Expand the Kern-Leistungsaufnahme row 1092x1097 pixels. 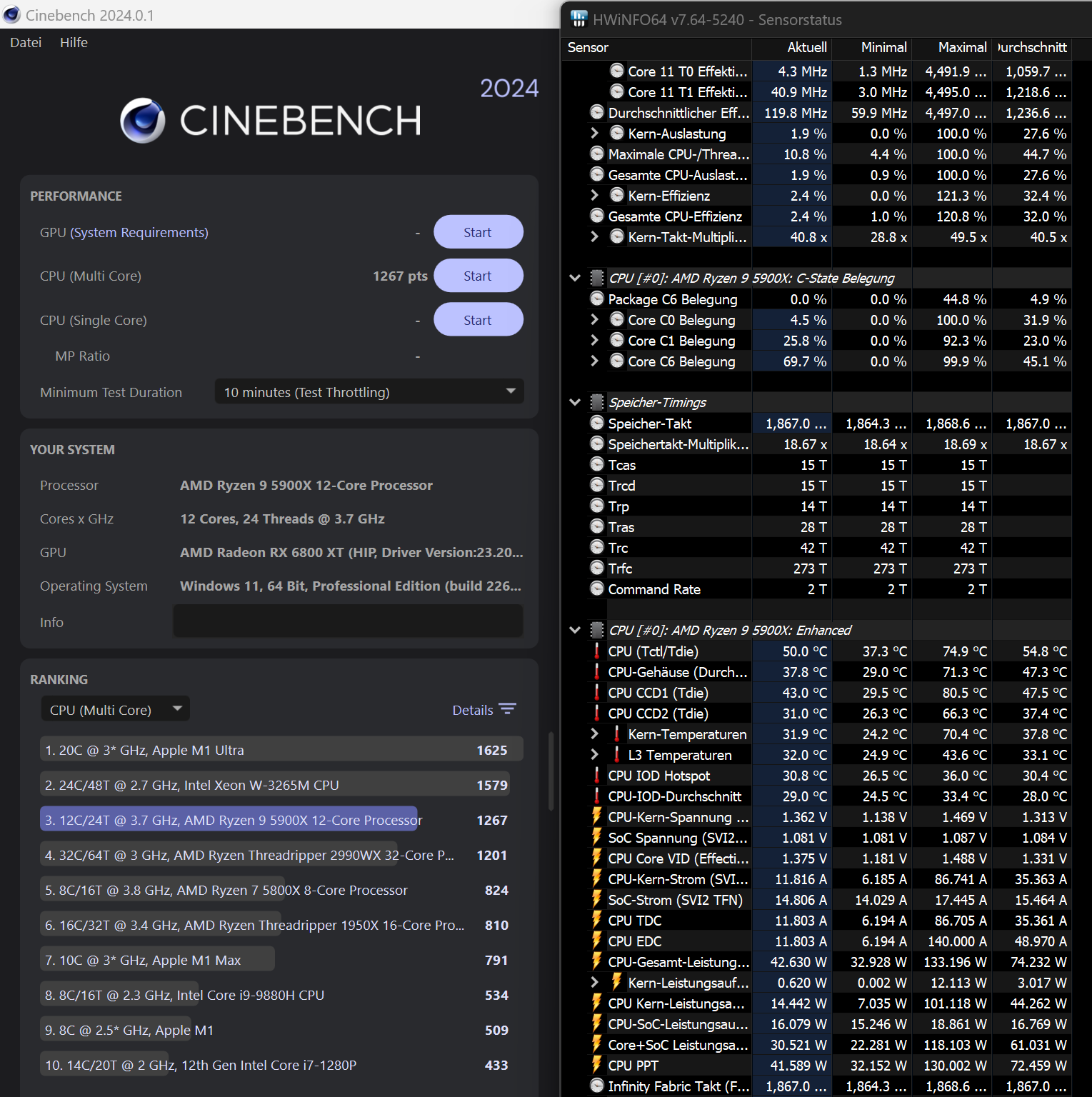594,982
